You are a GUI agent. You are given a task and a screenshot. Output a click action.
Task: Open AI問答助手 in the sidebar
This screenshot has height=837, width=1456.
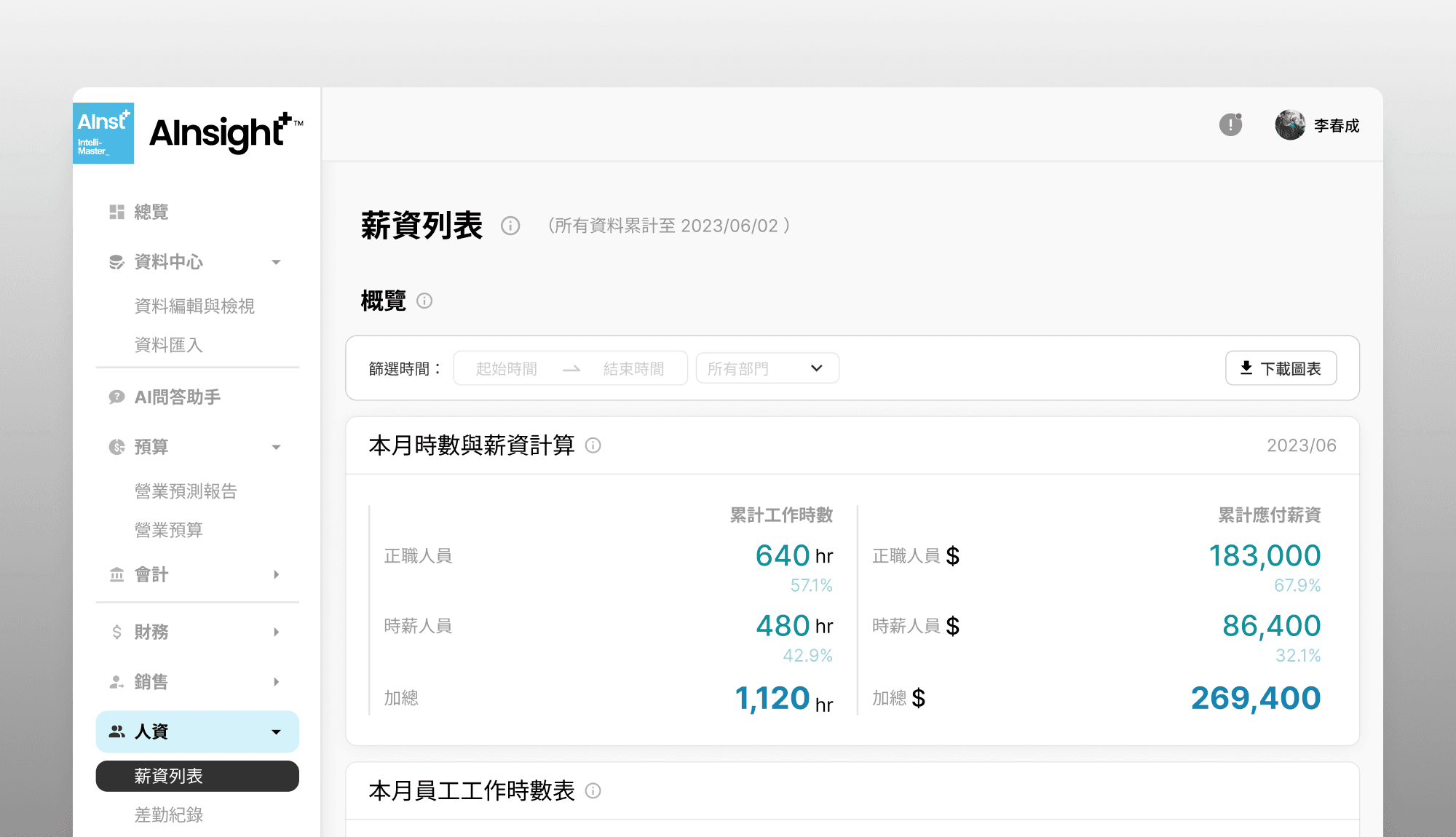[177, 397]
